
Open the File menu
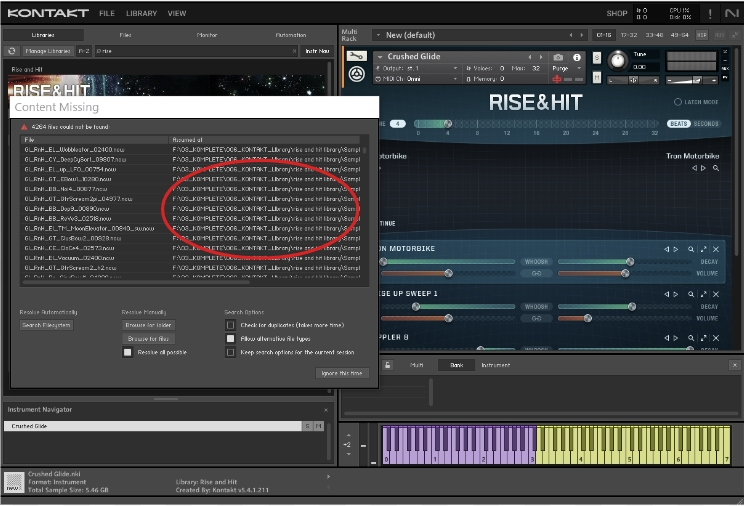coord(107,14)
